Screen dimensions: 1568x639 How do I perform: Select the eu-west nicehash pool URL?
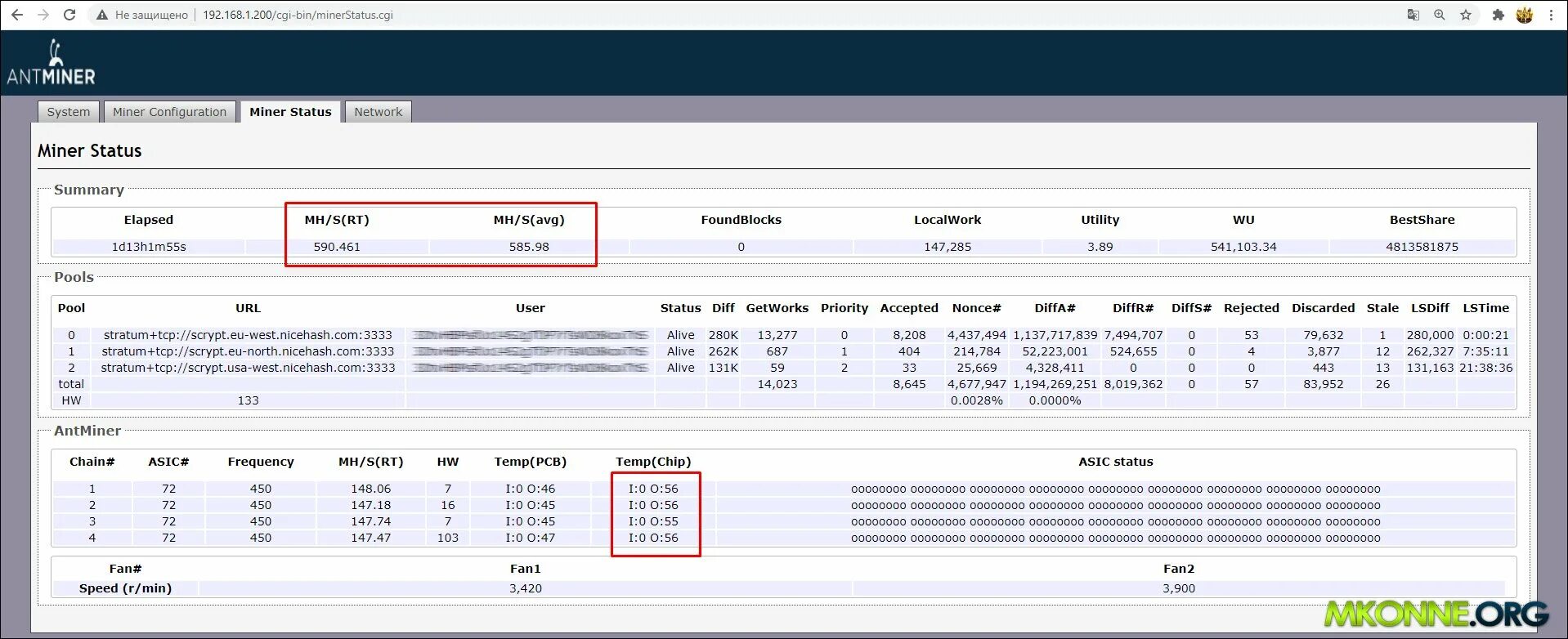[x=248, y=335]
